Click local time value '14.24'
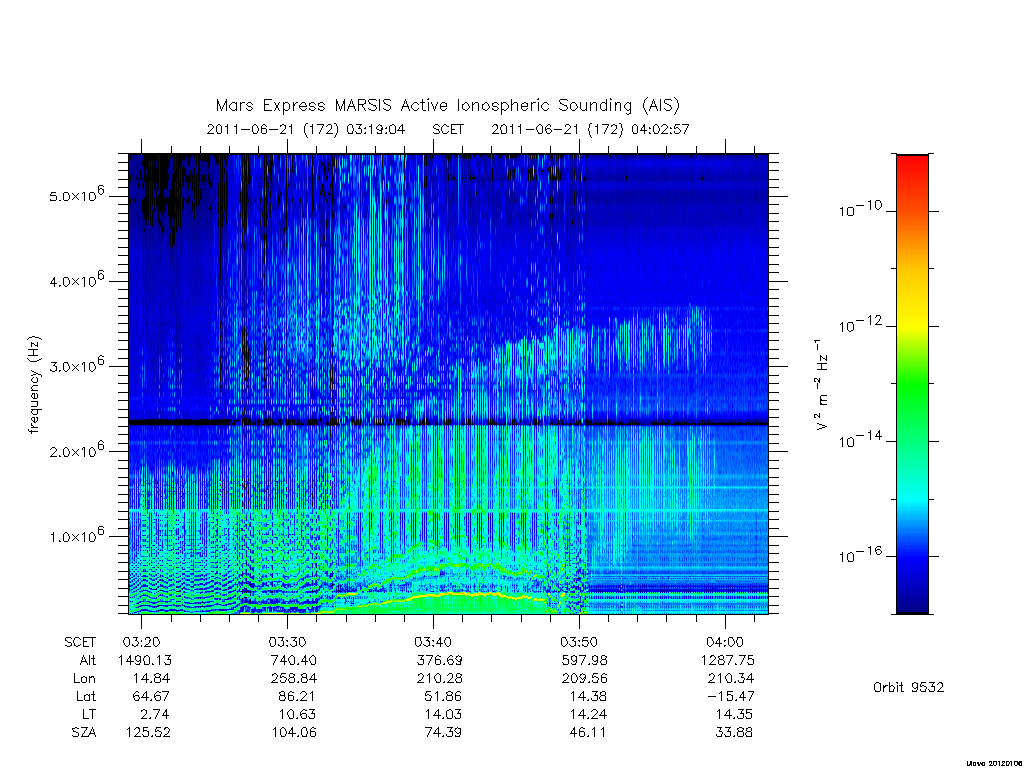 [x=588, y=714]
